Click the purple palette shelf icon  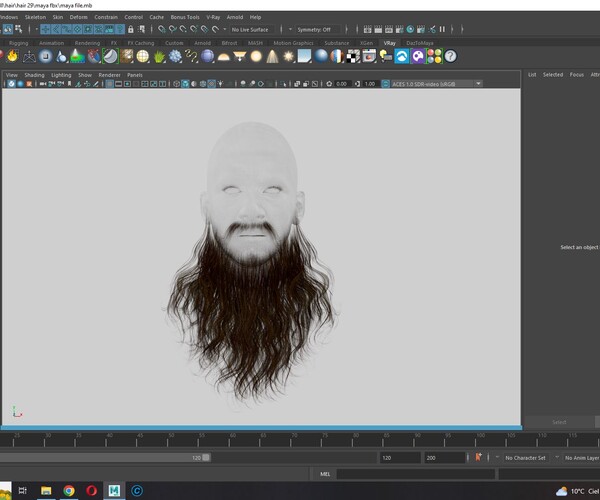coord(418,56)
